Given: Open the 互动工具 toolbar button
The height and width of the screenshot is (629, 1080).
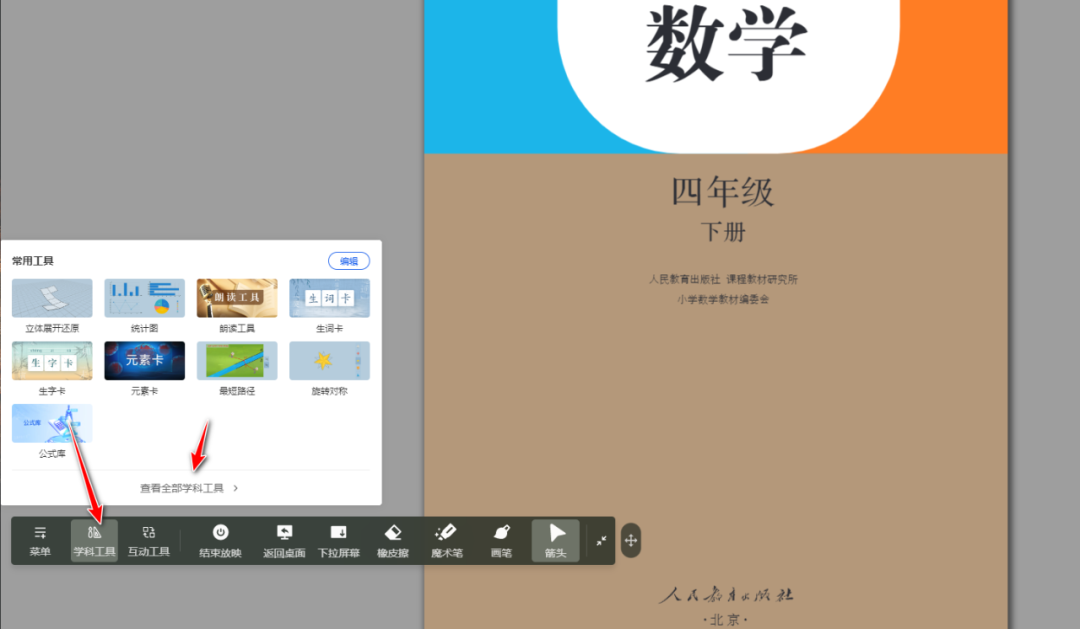Looking at the screenshot, I should (x=149, y=541).
